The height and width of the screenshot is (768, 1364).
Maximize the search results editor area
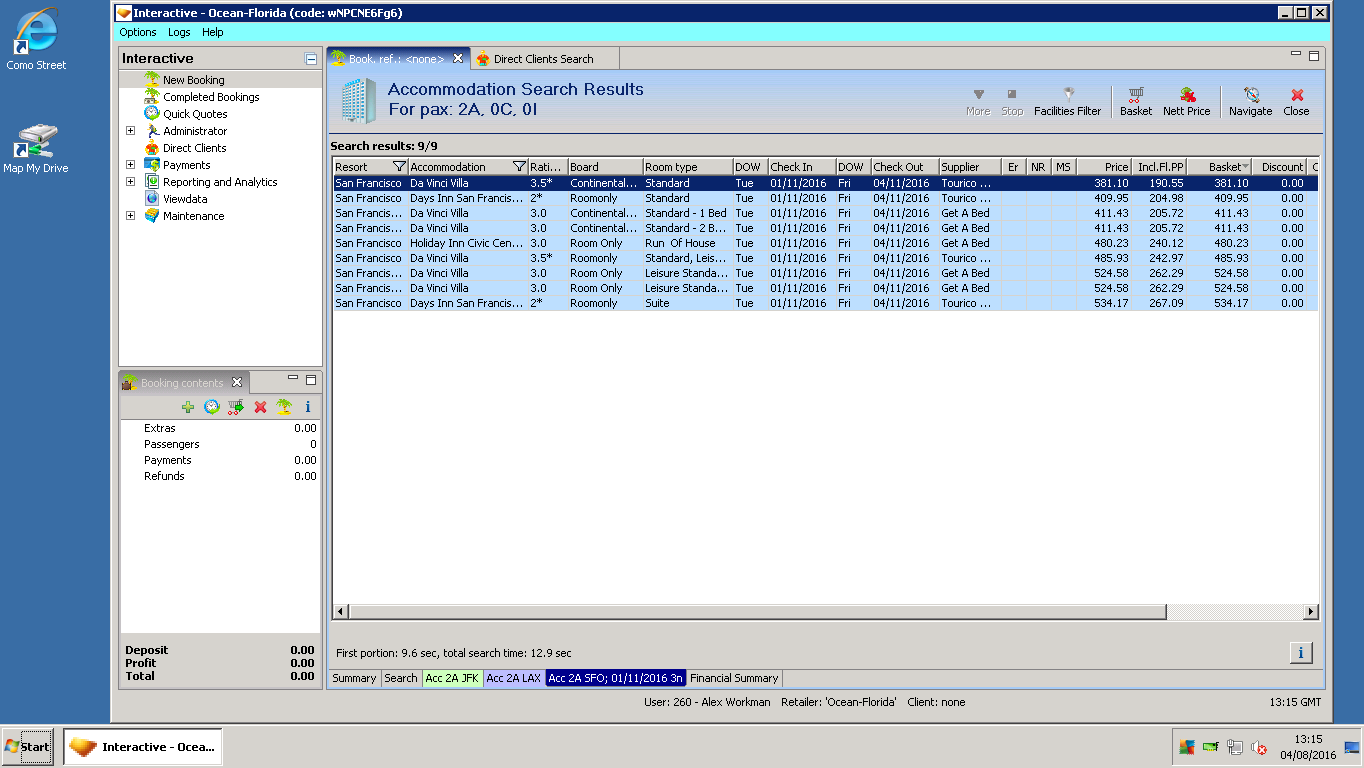pos(1314,56)
